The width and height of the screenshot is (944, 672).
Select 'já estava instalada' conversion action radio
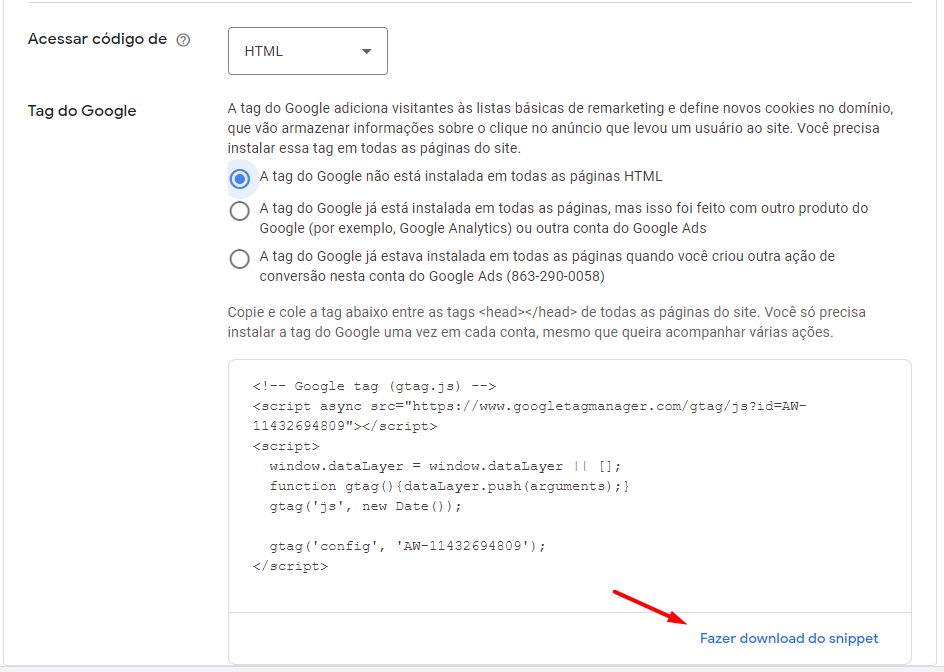click(239, 259)
